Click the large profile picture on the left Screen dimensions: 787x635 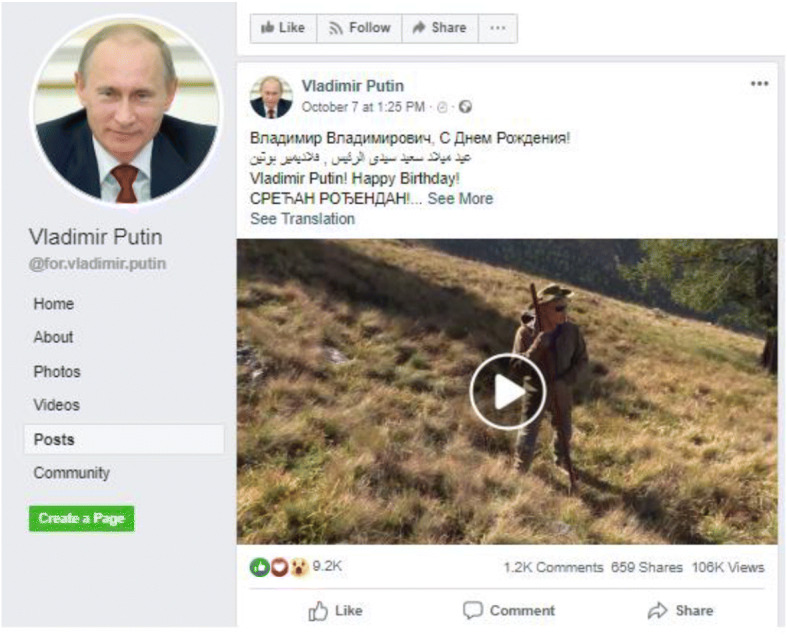(x=124, y=109)
